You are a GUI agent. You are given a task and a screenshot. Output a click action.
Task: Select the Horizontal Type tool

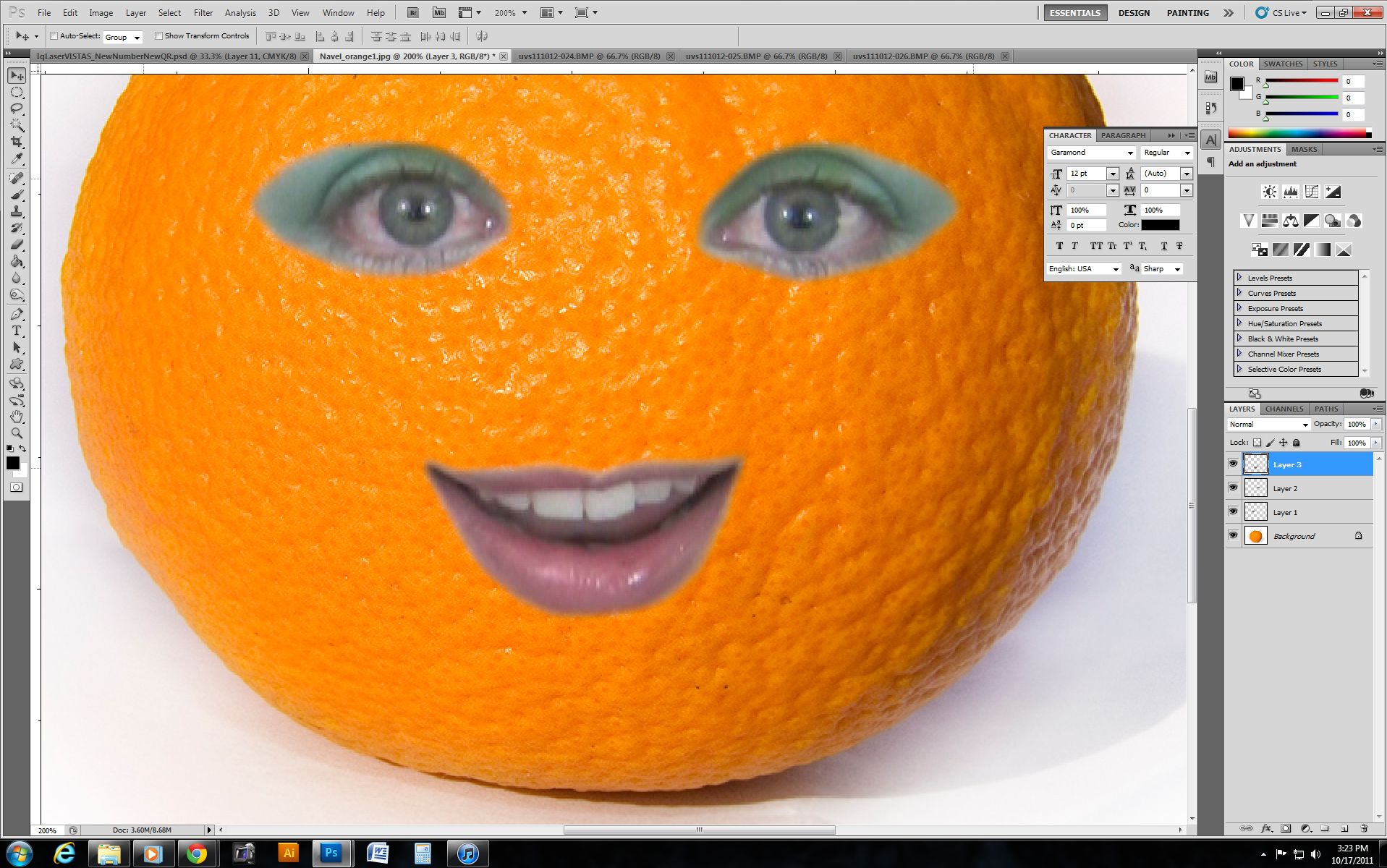point(16,331)
